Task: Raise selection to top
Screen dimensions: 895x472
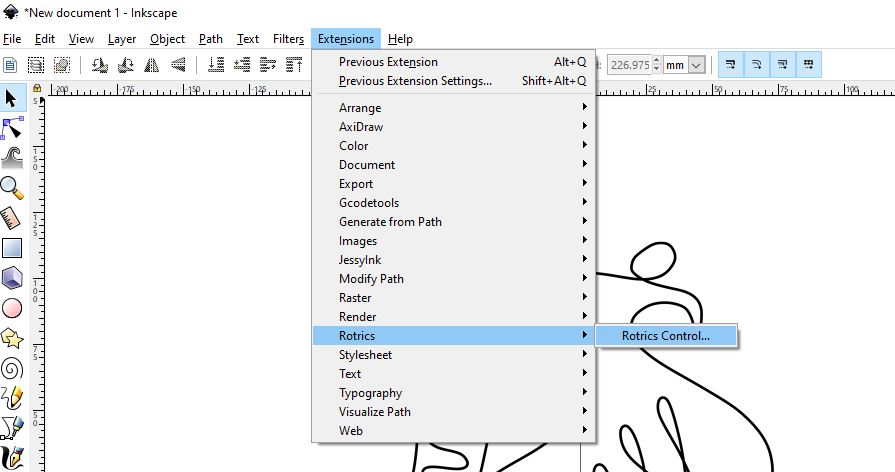Action: pos(294,65)
